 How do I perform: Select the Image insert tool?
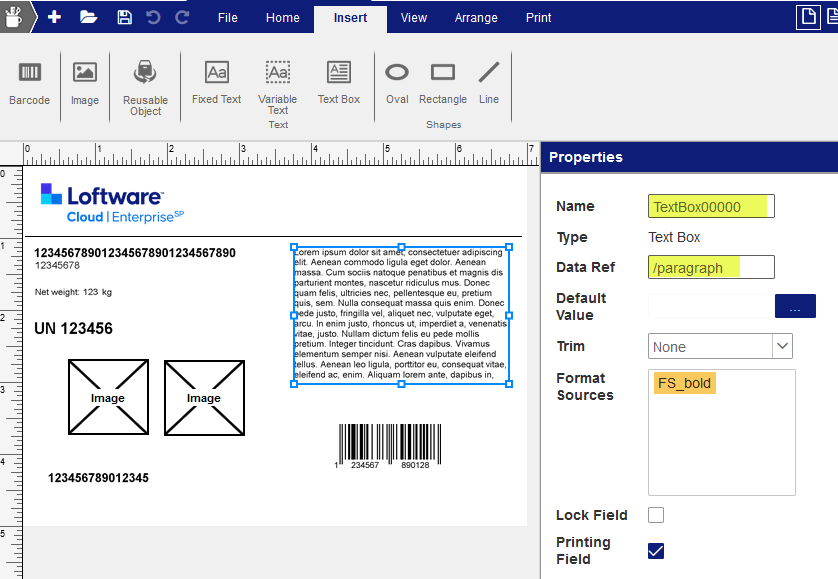85,82
